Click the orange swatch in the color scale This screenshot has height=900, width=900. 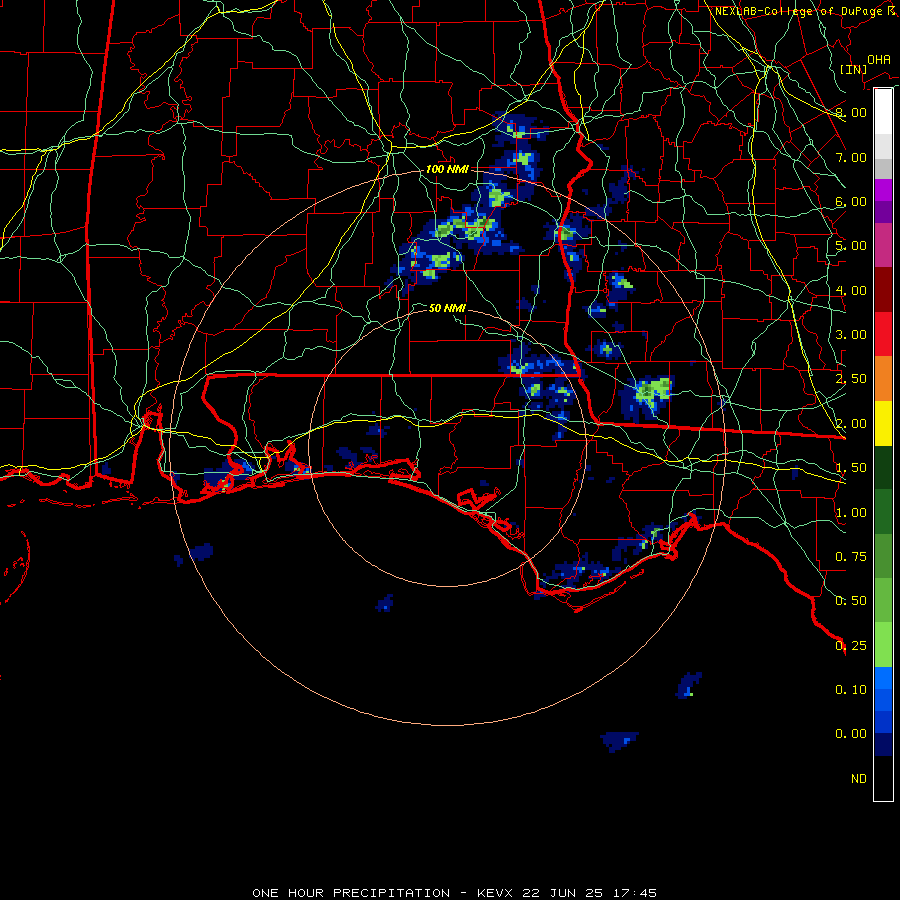pyautogui.click(x=883, y=378)
